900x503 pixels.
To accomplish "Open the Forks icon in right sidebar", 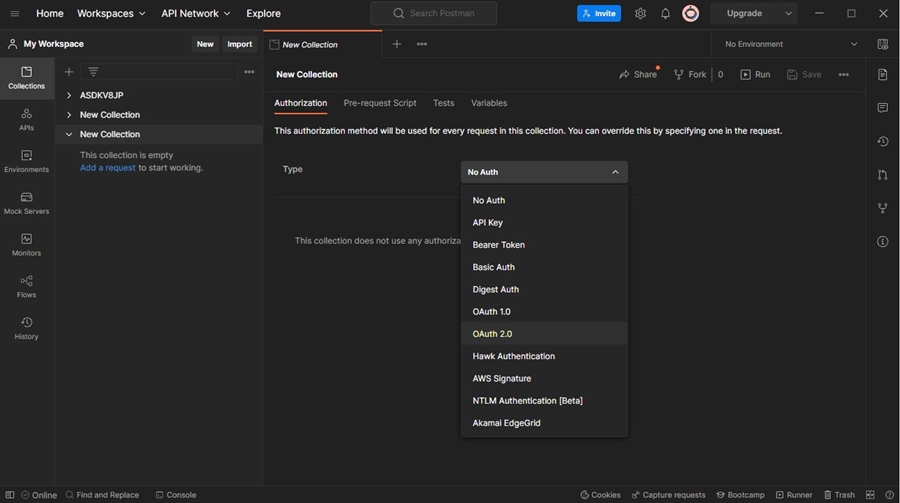I will coord(883,208).
